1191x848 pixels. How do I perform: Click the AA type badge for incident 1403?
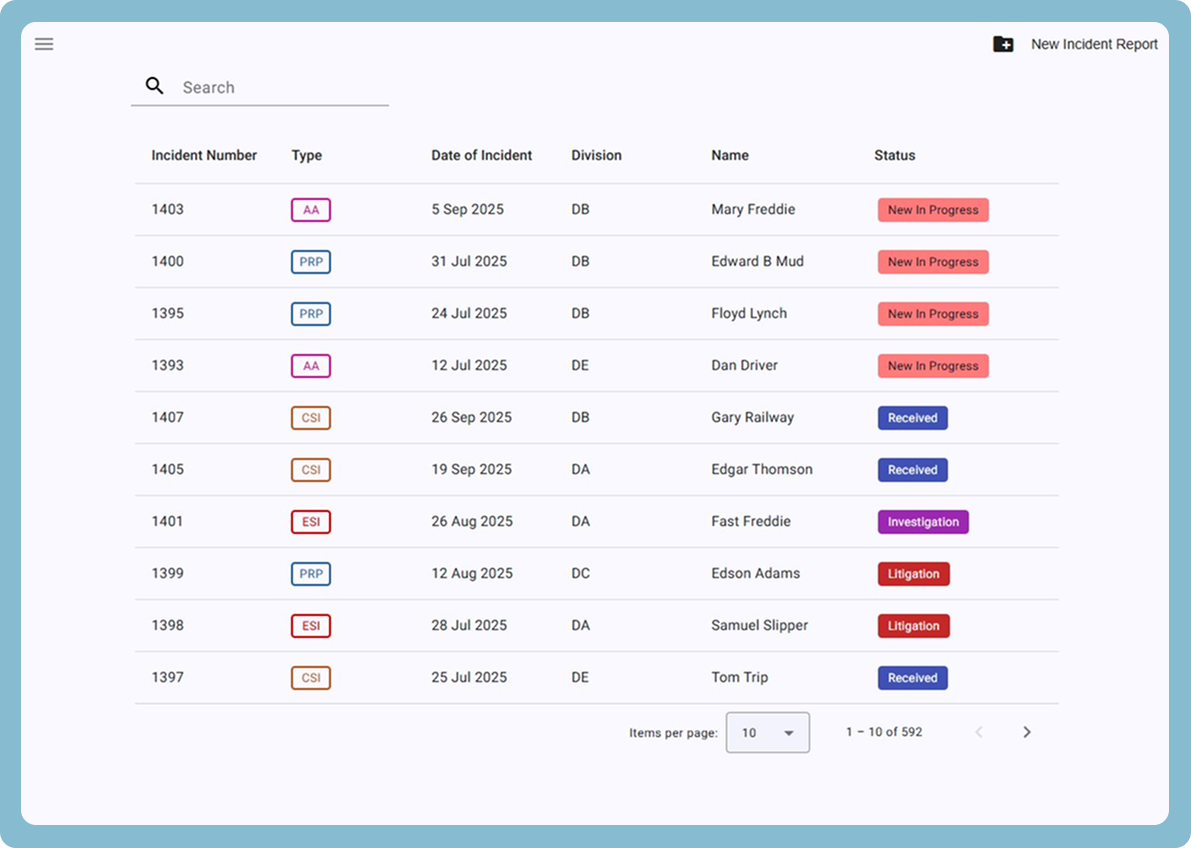311,210
